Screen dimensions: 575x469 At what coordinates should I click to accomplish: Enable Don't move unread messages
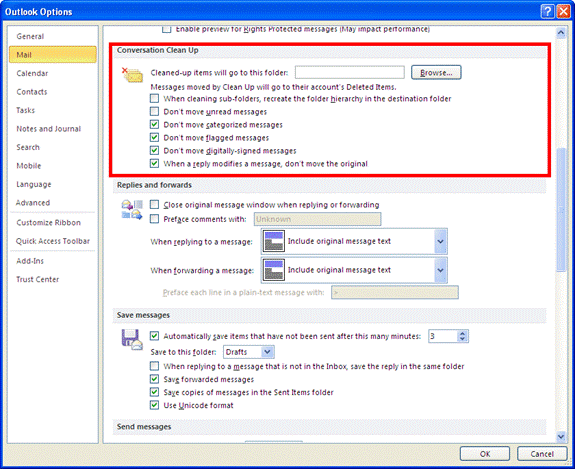pos(154,111)
